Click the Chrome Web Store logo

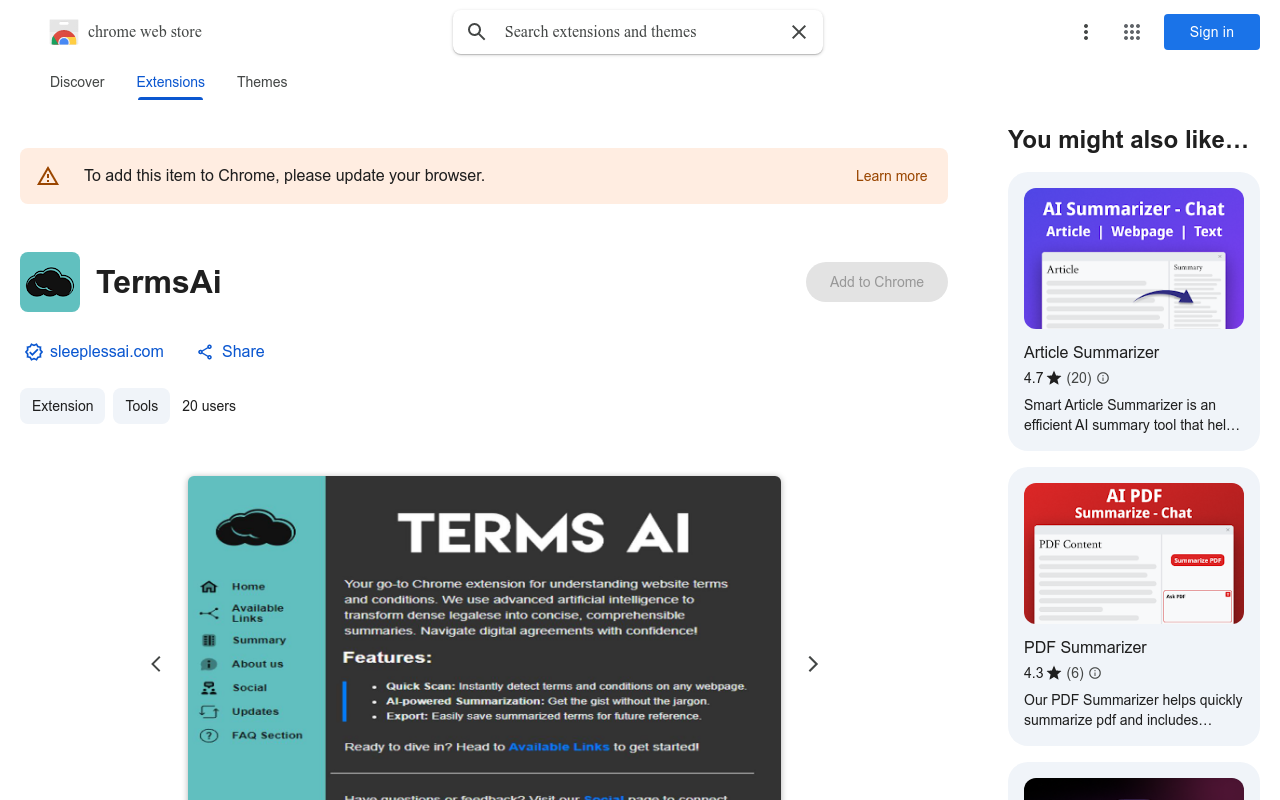point(64,32)
